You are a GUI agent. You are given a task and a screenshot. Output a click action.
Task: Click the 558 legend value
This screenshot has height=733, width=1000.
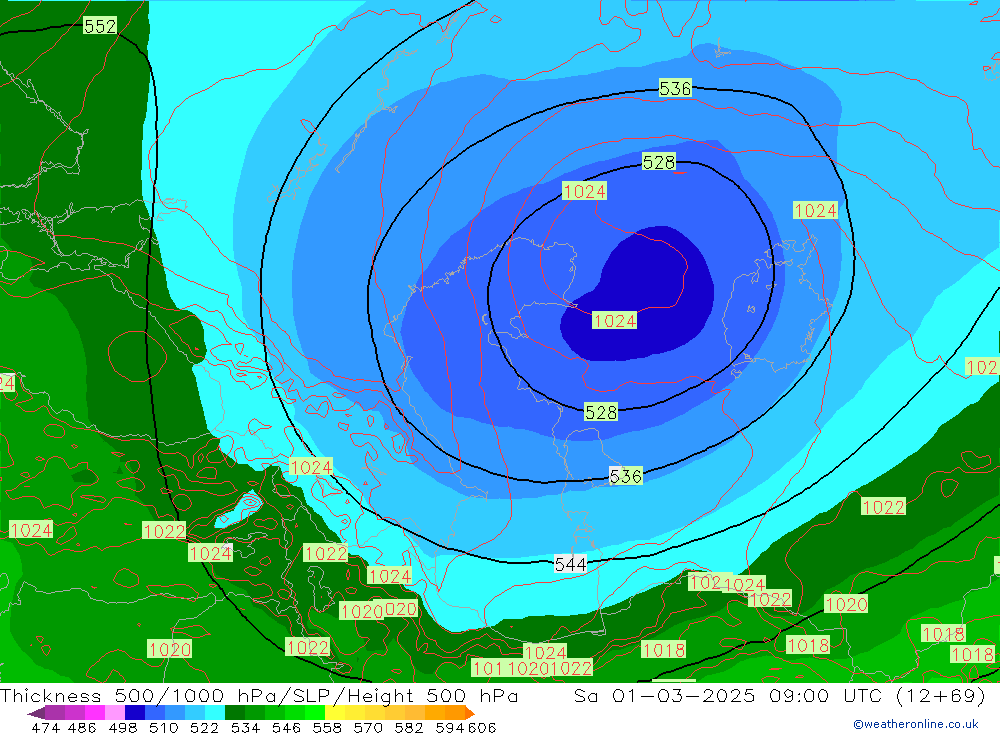[327, 727]
